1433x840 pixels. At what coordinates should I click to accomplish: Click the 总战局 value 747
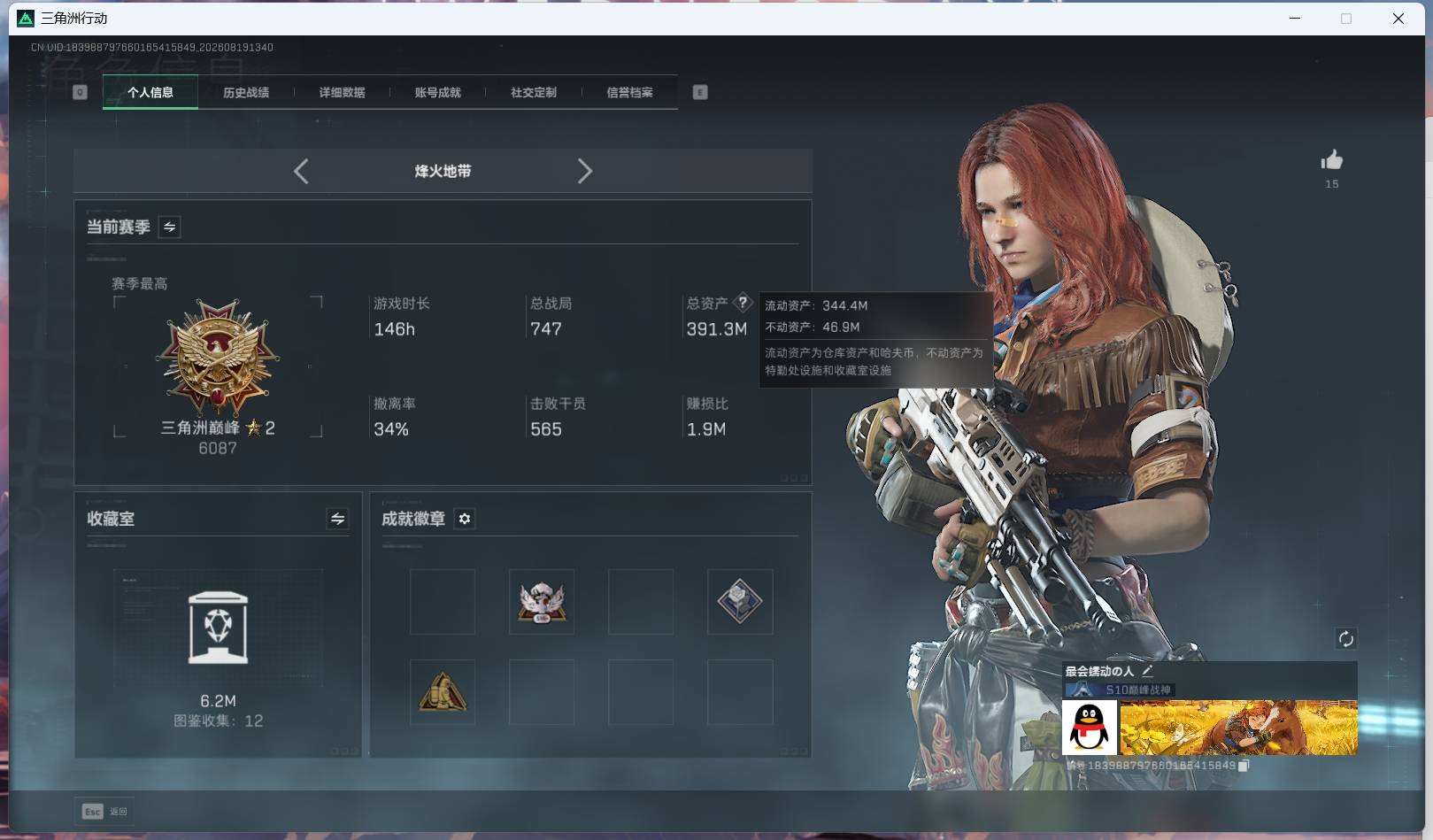[x=546, y=329]
